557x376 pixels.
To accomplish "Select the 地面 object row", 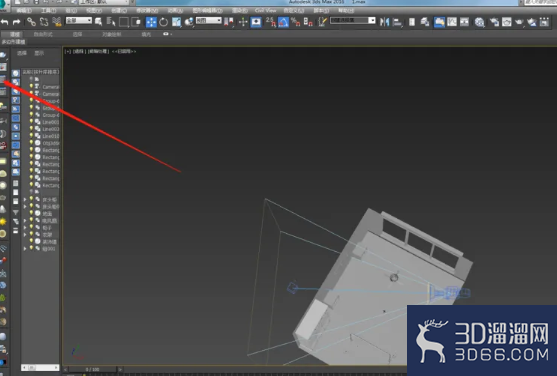I will [41, 214].
